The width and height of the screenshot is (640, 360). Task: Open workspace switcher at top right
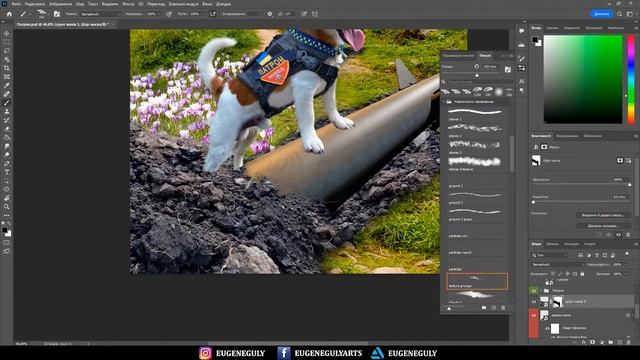(630, 14)
